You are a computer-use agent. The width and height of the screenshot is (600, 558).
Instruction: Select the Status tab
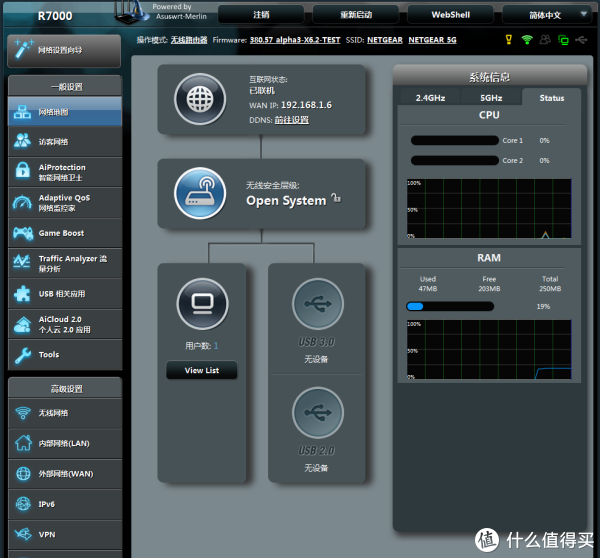[551, 98]
